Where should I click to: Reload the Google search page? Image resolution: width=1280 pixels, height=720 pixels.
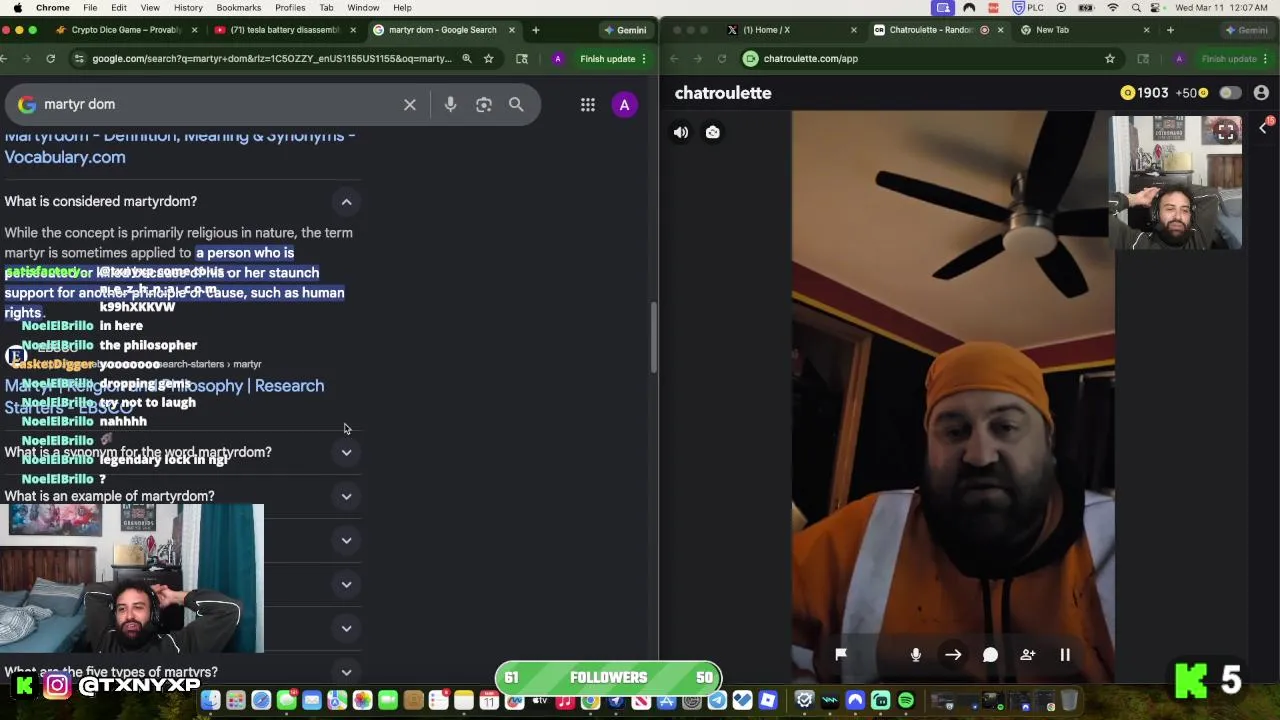[50, 59]
